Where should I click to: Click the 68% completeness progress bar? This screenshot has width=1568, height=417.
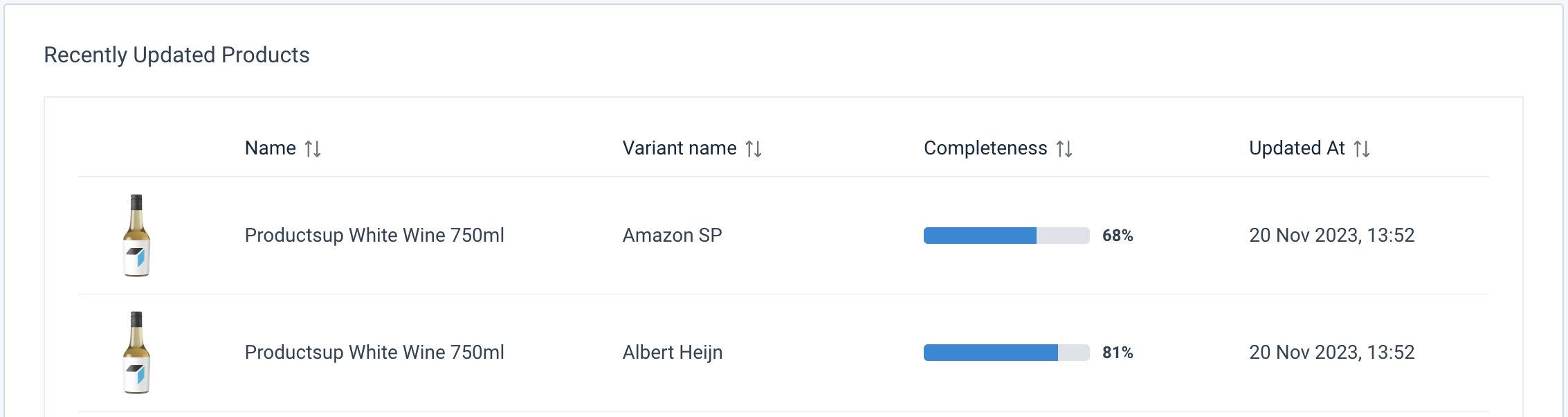(x=1006, y=236)
